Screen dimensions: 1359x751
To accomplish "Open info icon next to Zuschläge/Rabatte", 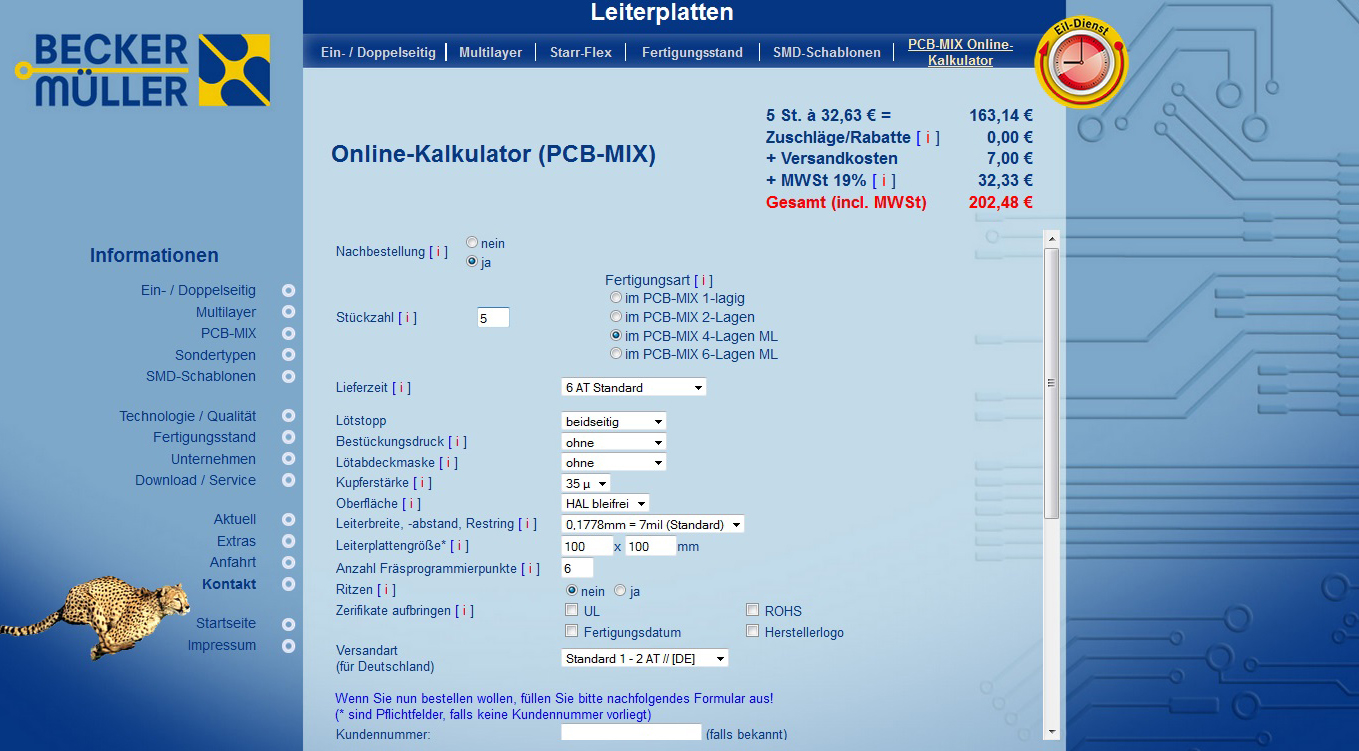I will click(927, 137).
